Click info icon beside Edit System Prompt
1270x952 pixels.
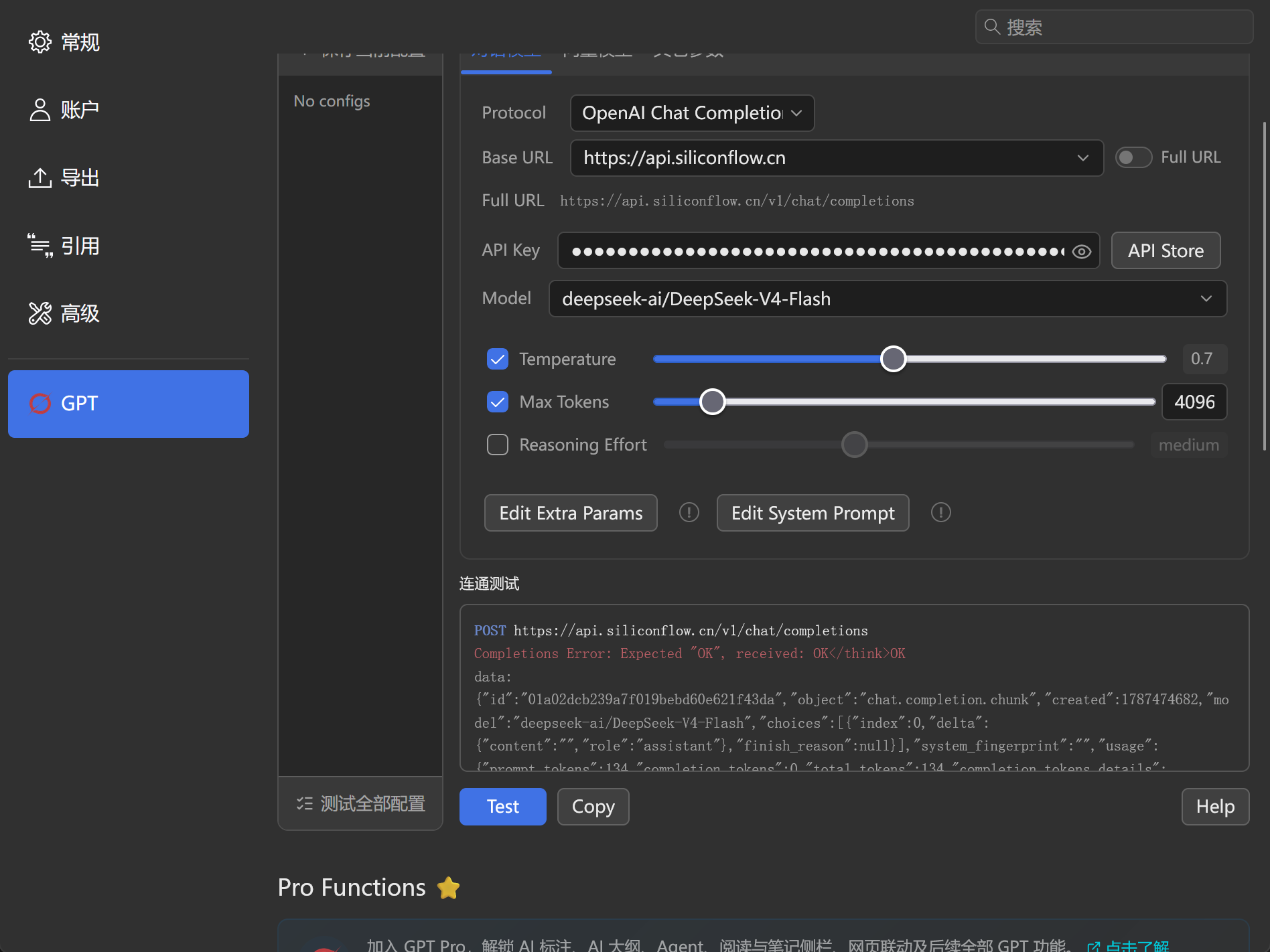click(941, 513)
